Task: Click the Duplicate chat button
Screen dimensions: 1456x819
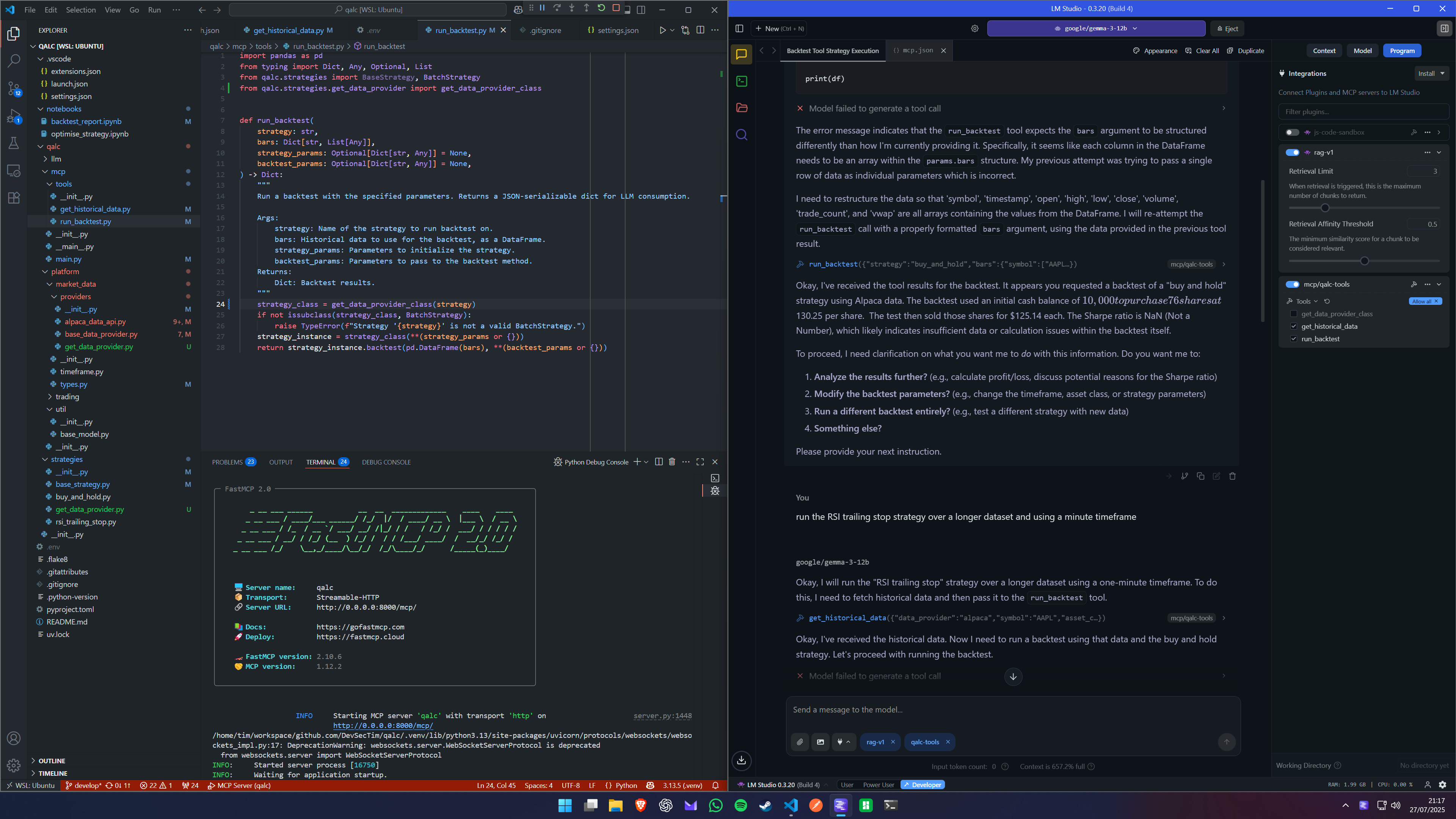Action: (1245, 50)
